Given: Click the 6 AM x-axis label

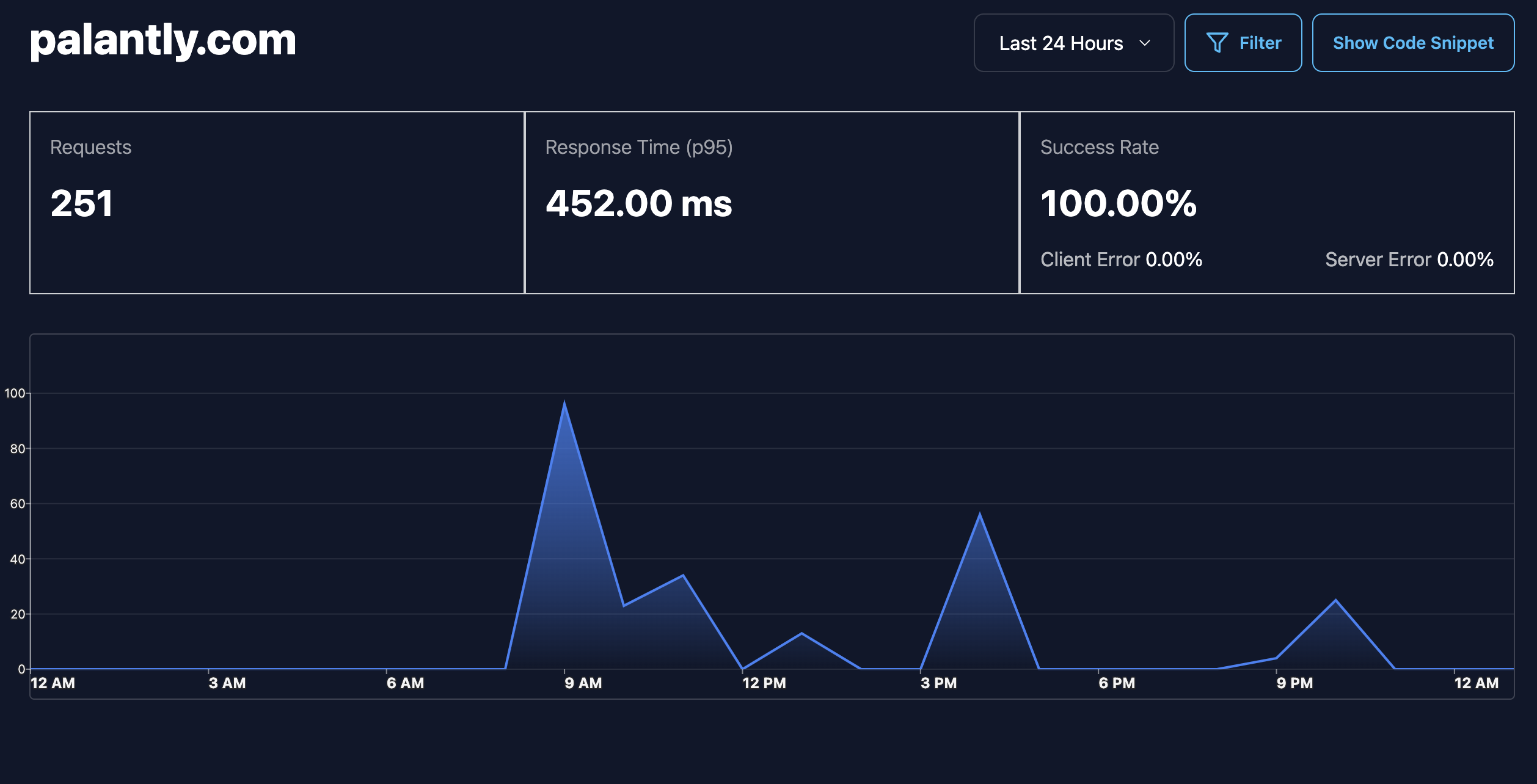Looking at the screenshot, I should 405,683.
